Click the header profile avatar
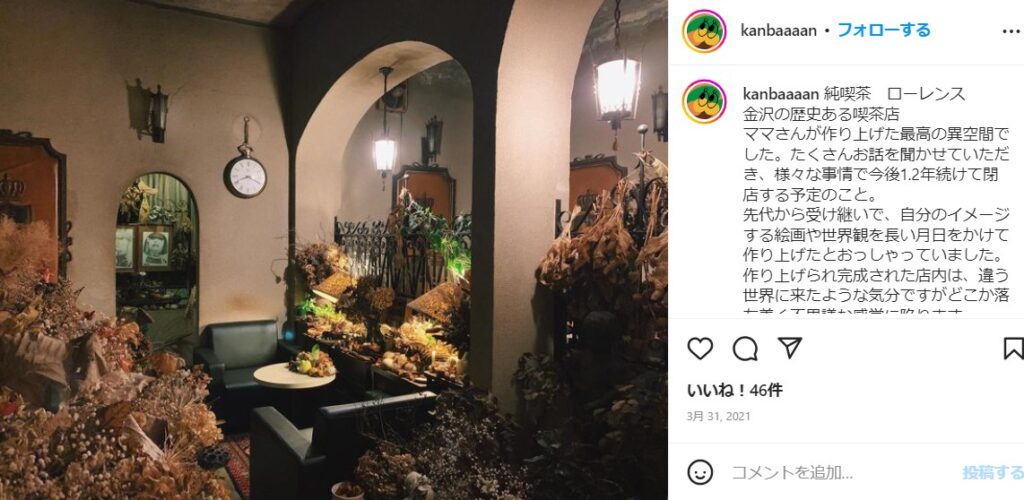 click(704, 31)
